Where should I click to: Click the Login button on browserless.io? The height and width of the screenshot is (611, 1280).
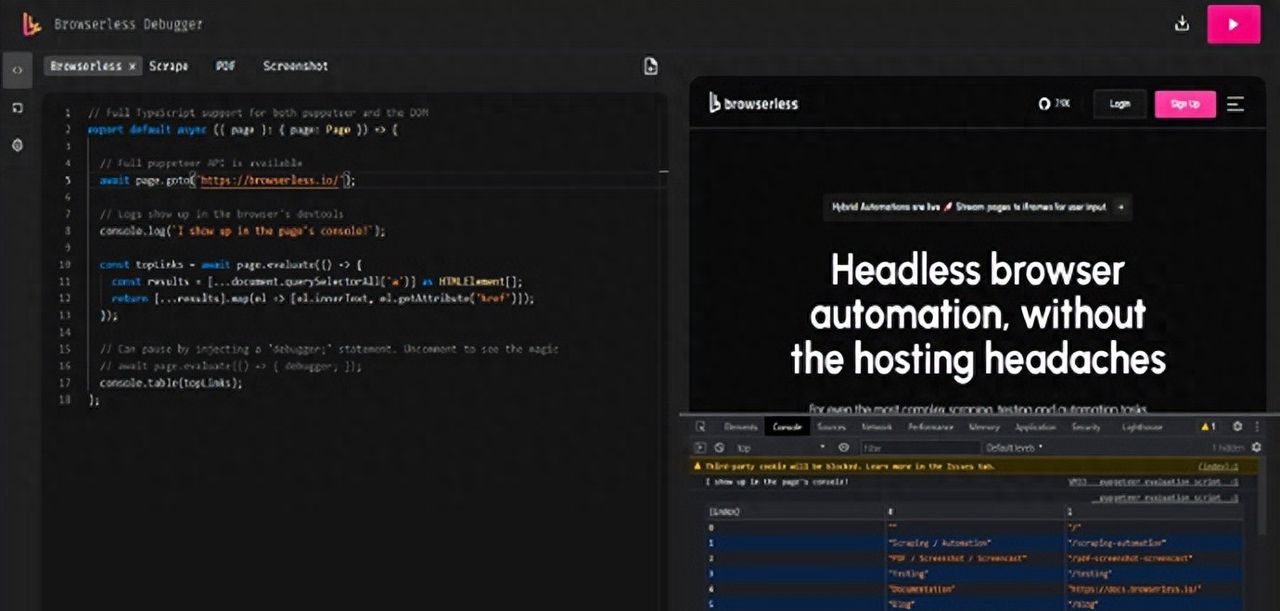click(x=1119, y=104)
